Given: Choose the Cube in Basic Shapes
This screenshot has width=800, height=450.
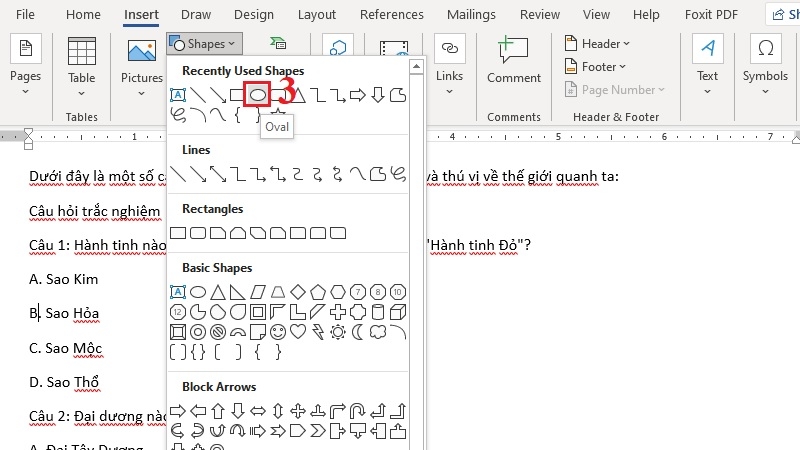Looking at the screenshot, I should (398, 312).
